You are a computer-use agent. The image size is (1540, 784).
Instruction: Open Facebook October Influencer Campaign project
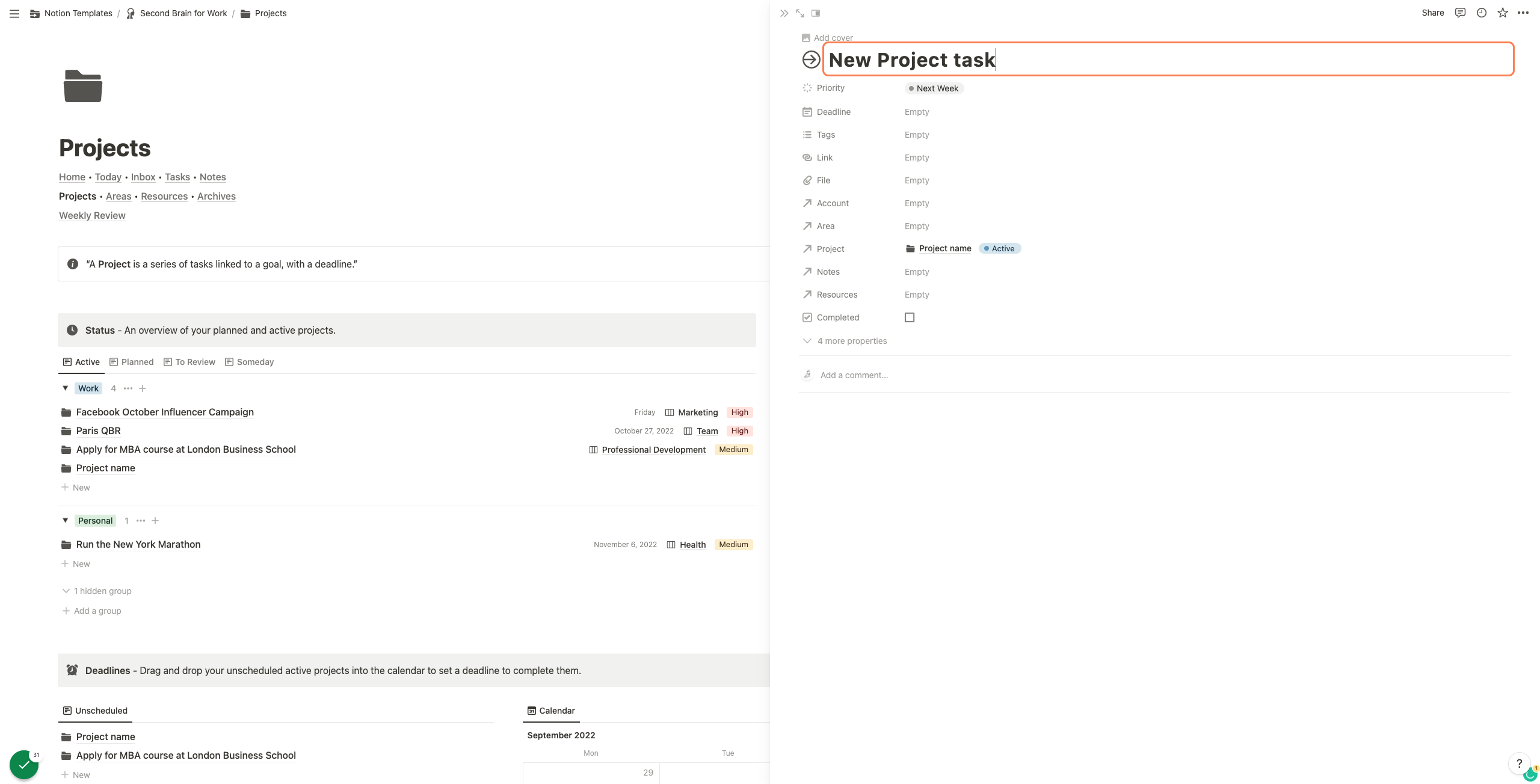pos(165,412)
